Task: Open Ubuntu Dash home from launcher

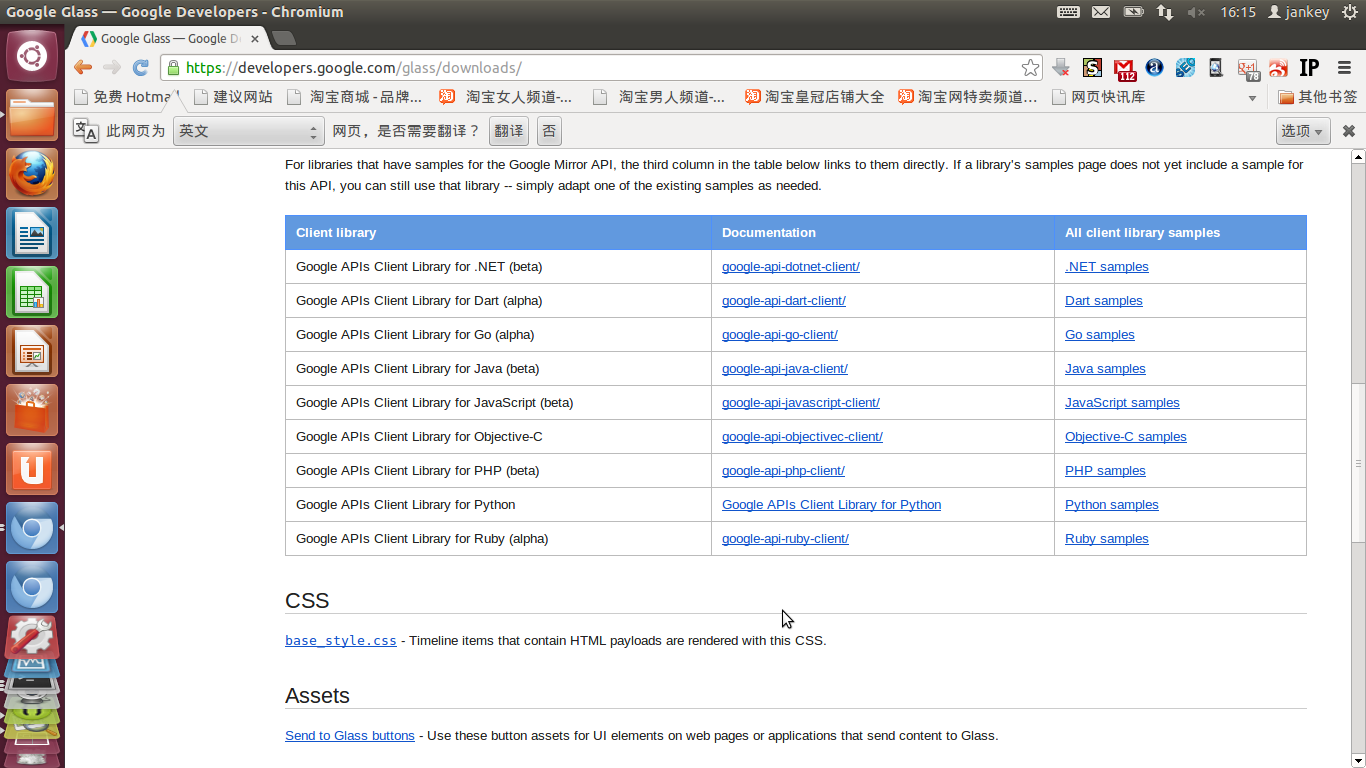Action: [32, 55]
